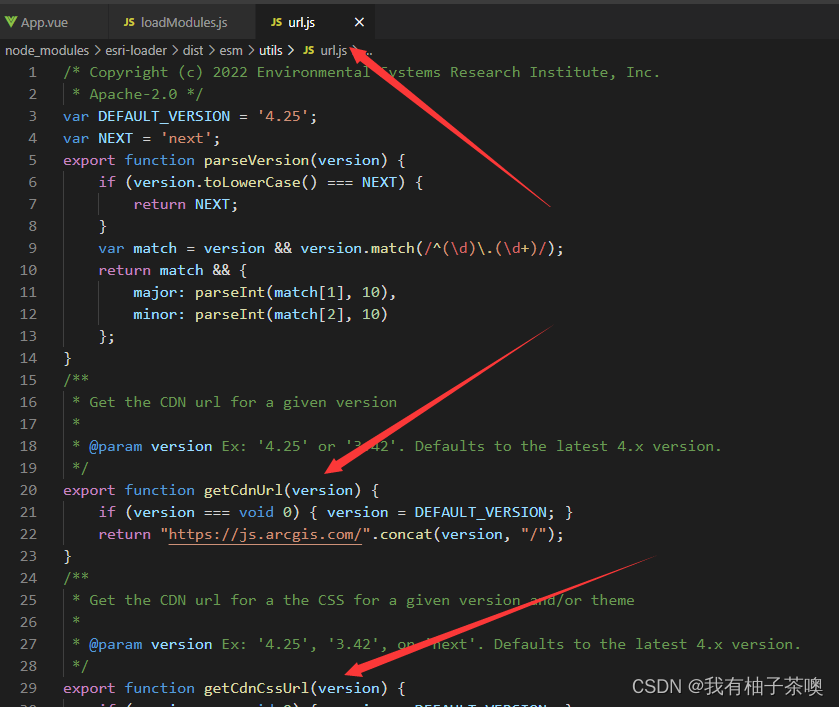Open the esri-loader breadcrumb dropdown
The width and height of the screenshot is (839, 707).
coord(136,50)
